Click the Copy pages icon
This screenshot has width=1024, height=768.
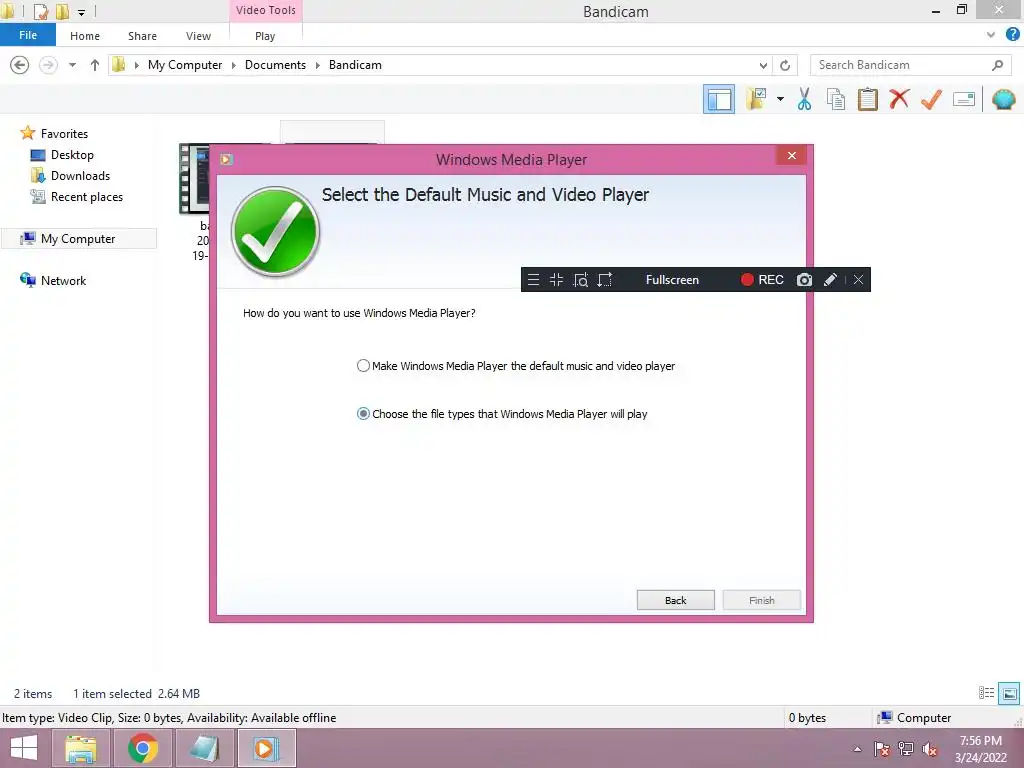tap(835, 99)
